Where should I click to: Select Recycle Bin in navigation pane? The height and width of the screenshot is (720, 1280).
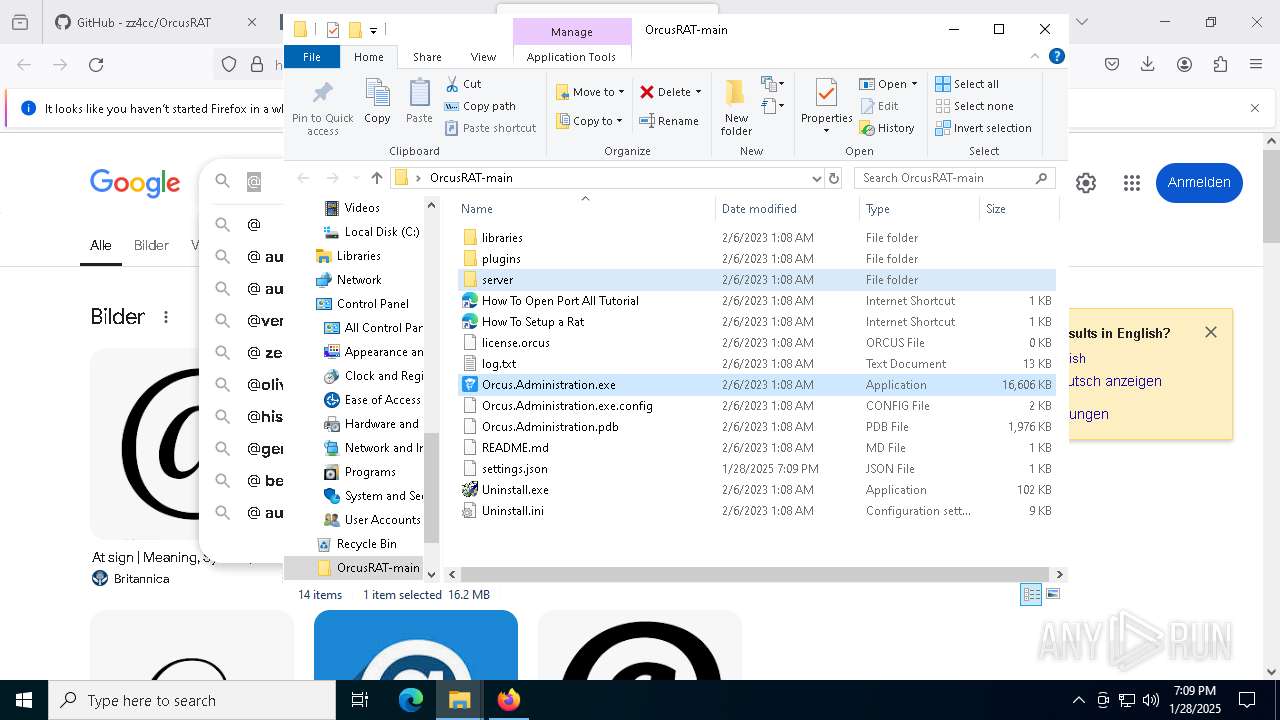tap(366, 544)
